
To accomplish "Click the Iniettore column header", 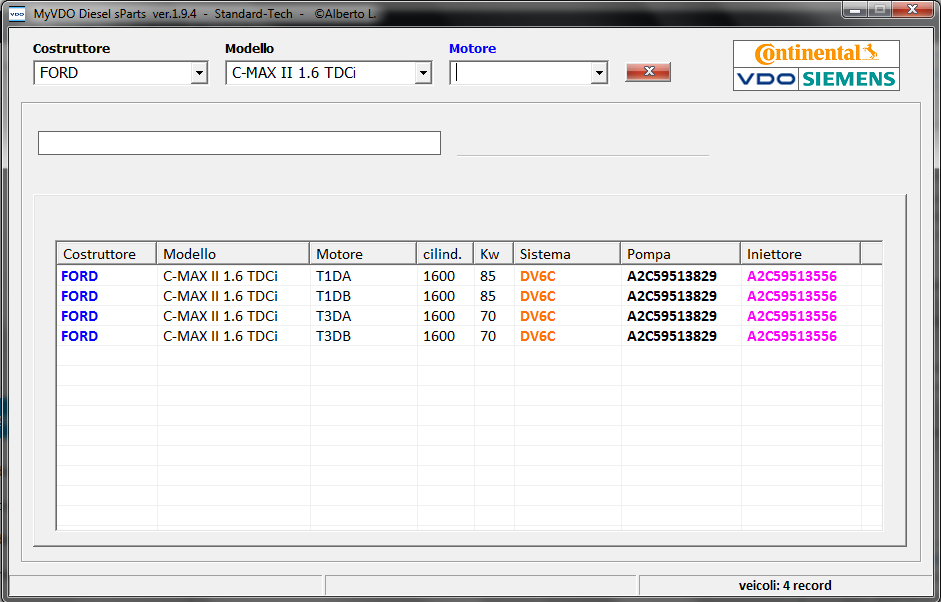I will pos(800,254).
